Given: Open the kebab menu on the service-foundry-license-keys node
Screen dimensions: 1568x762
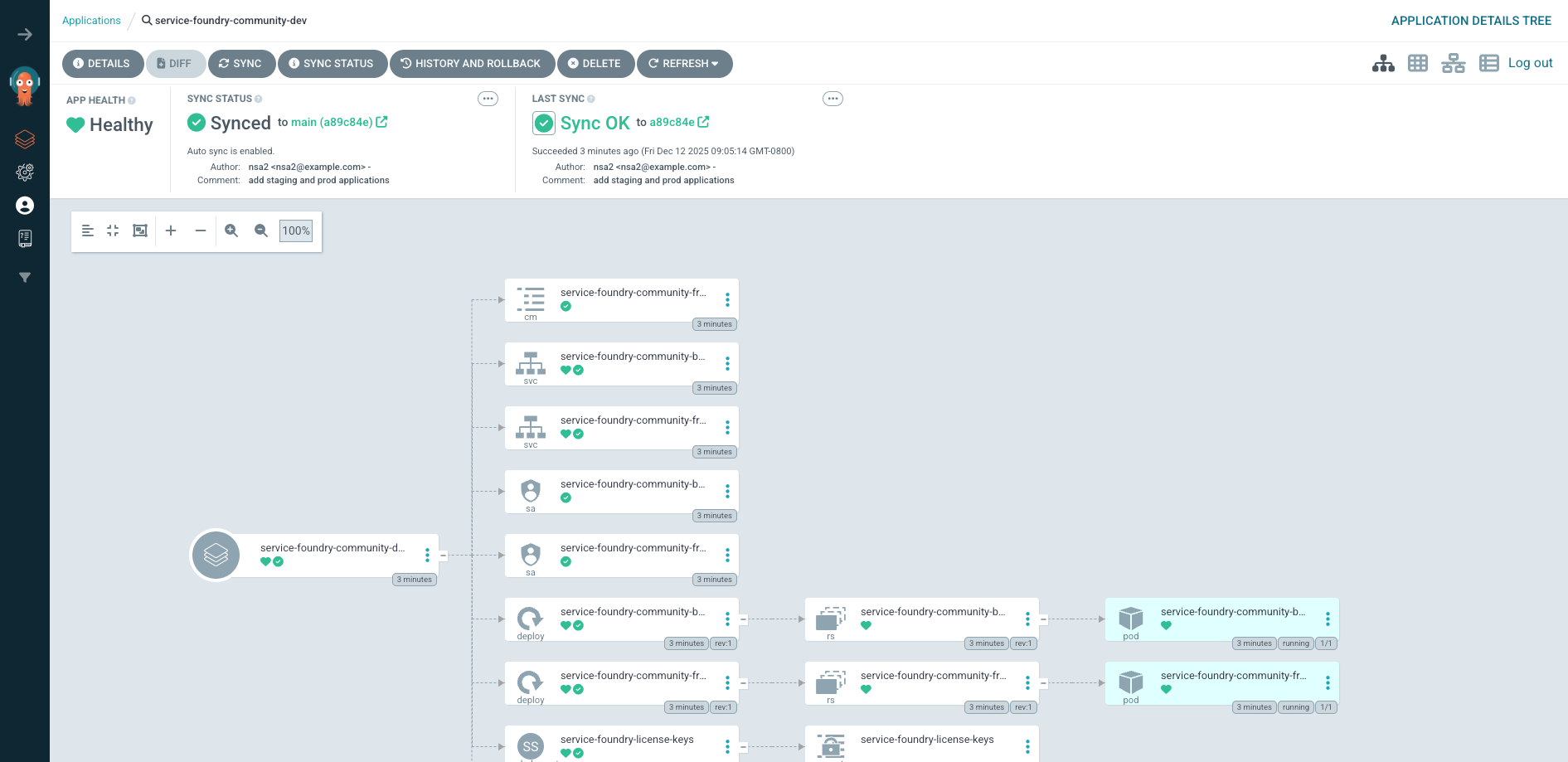Looking at the screenshot, I should click(727, 745).
